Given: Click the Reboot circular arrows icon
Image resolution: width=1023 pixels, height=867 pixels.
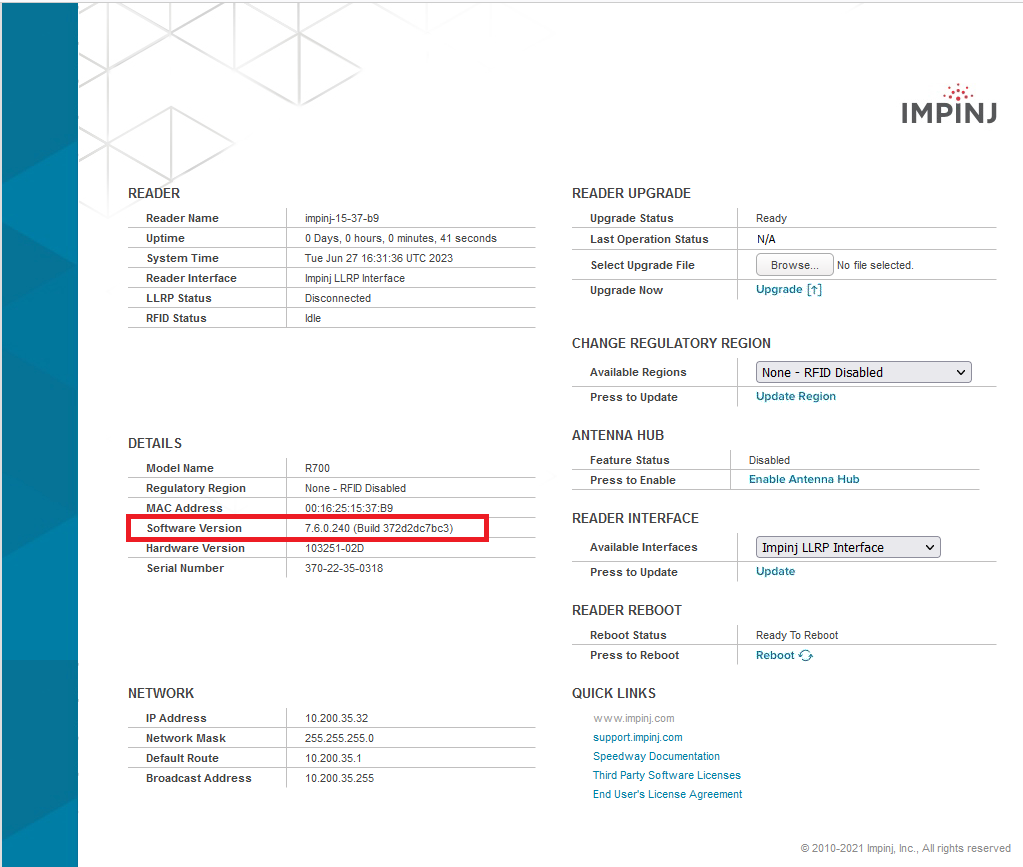Looking at the screenshot, I should pyautogui.click(x=806, y=656).
